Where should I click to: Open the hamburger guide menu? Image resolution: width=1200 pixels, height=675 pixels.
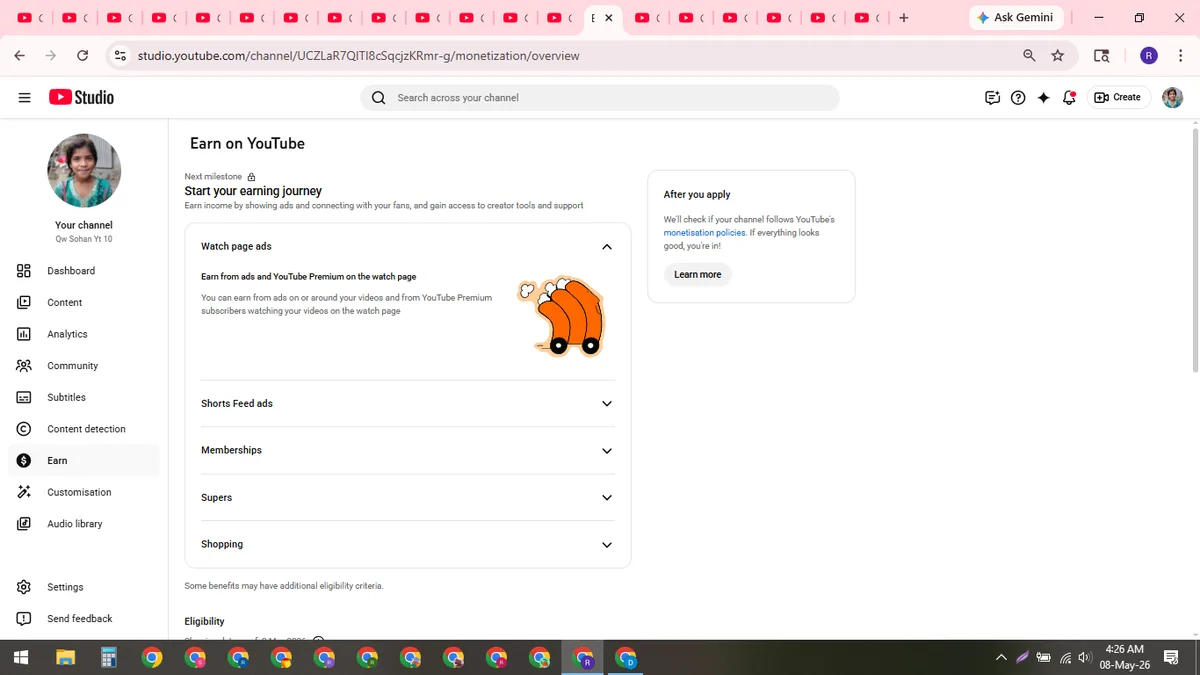(25, 97)
